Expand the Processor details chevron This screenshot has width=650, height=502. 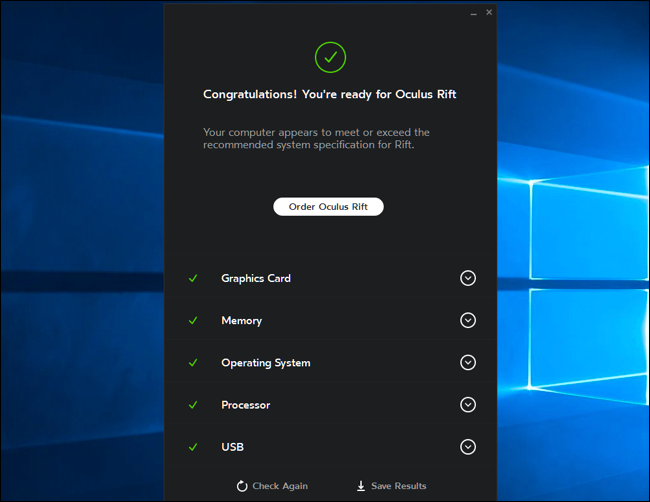(x=468, y=405)
